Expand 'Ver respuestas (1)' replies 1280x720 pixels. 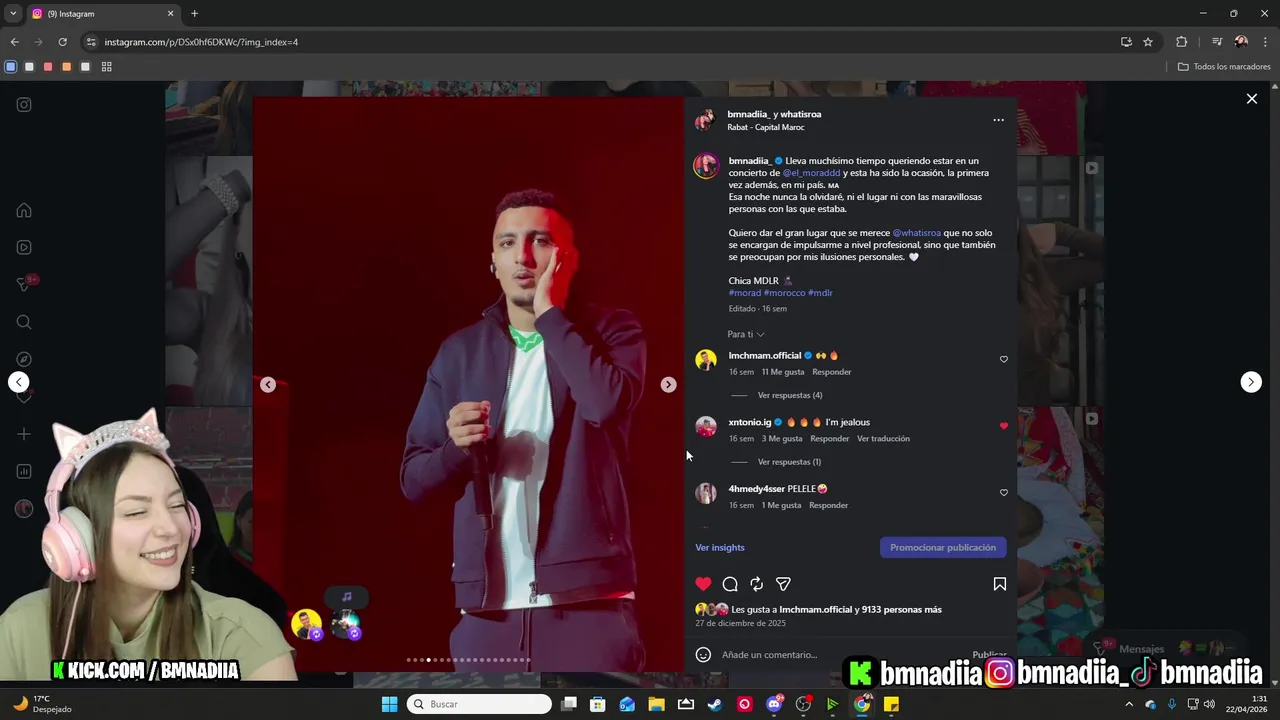789,462
